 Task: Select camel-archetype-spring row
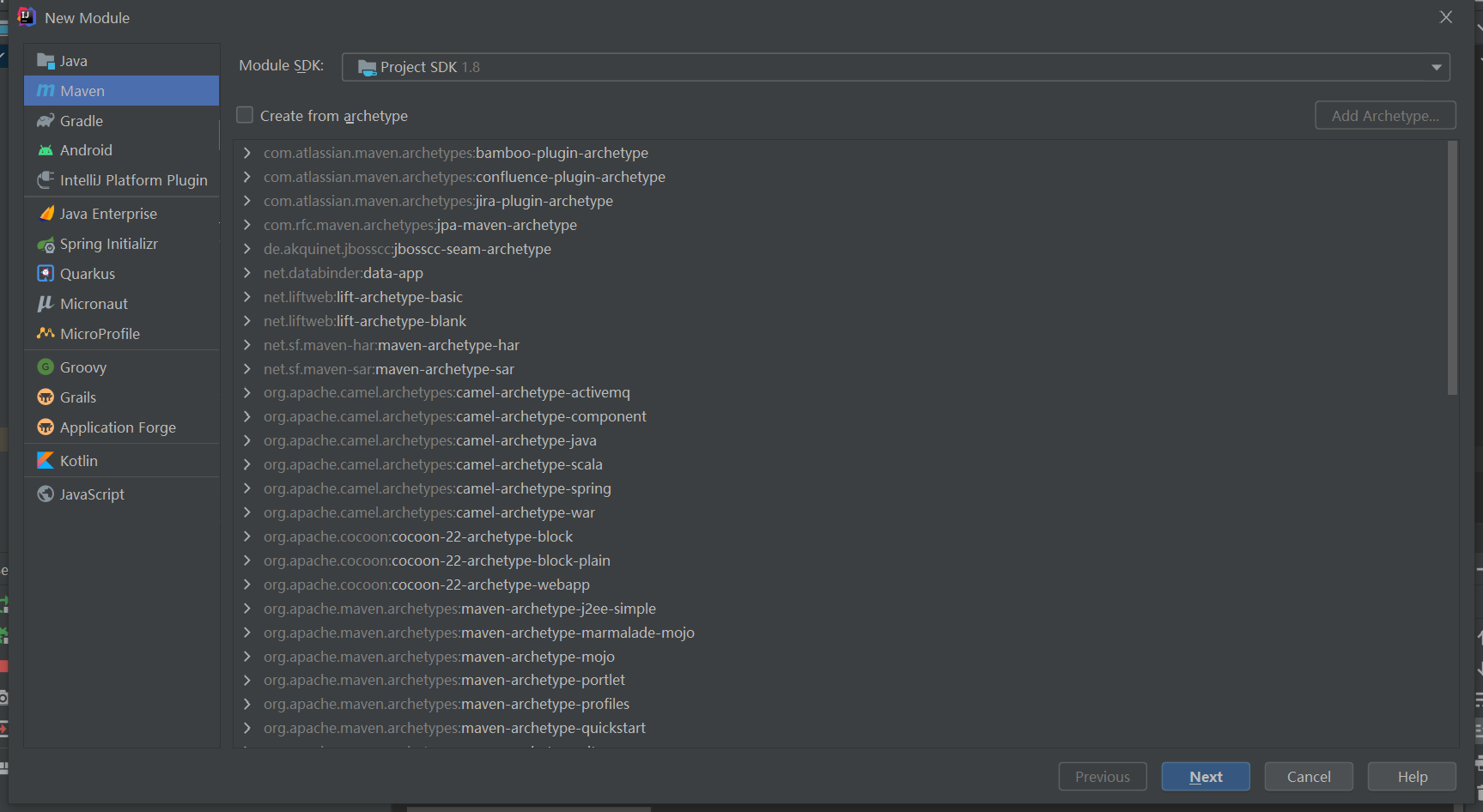click(x=840, y=488)
